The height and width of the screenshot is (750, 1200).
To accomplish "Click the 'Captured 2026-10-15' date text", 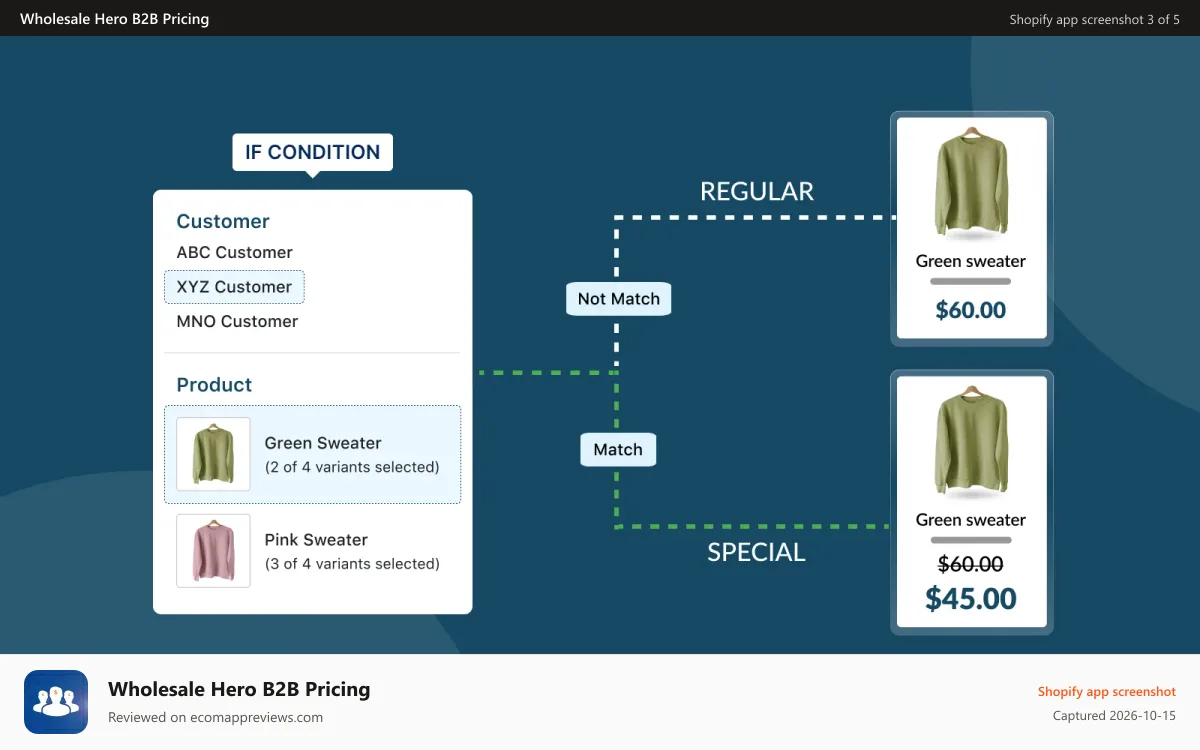I will click(1114, 716).
